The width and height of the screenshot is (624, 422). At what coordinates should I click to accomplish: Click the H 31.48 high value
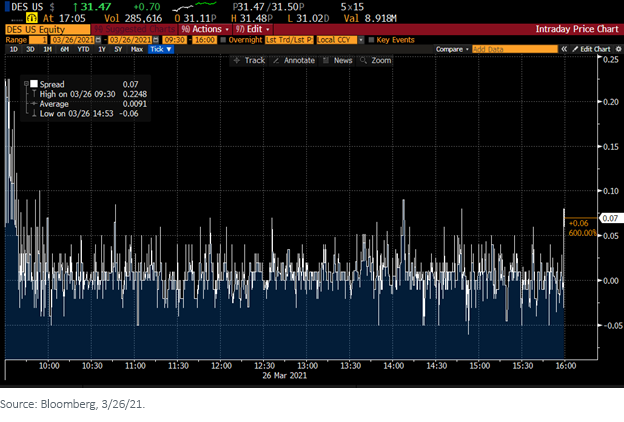(x=252, y=18)
